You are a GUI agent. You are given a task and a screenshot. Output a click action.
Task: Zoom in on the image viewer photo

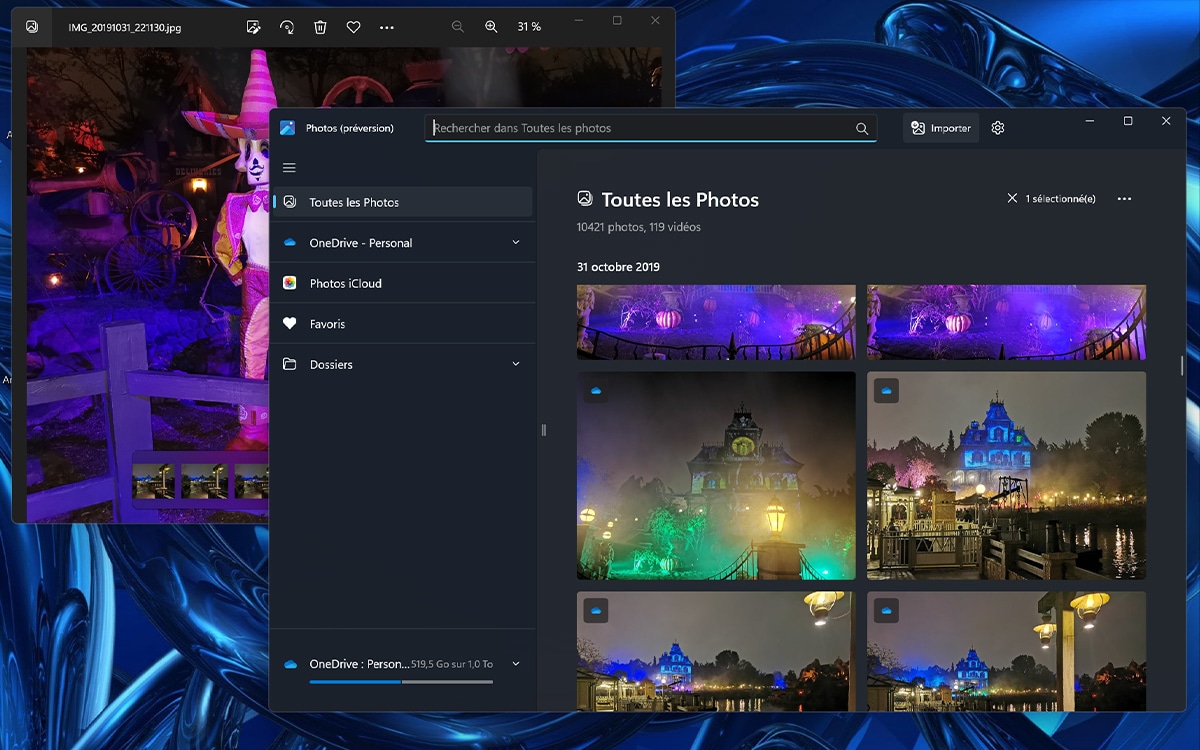[491, 27]
